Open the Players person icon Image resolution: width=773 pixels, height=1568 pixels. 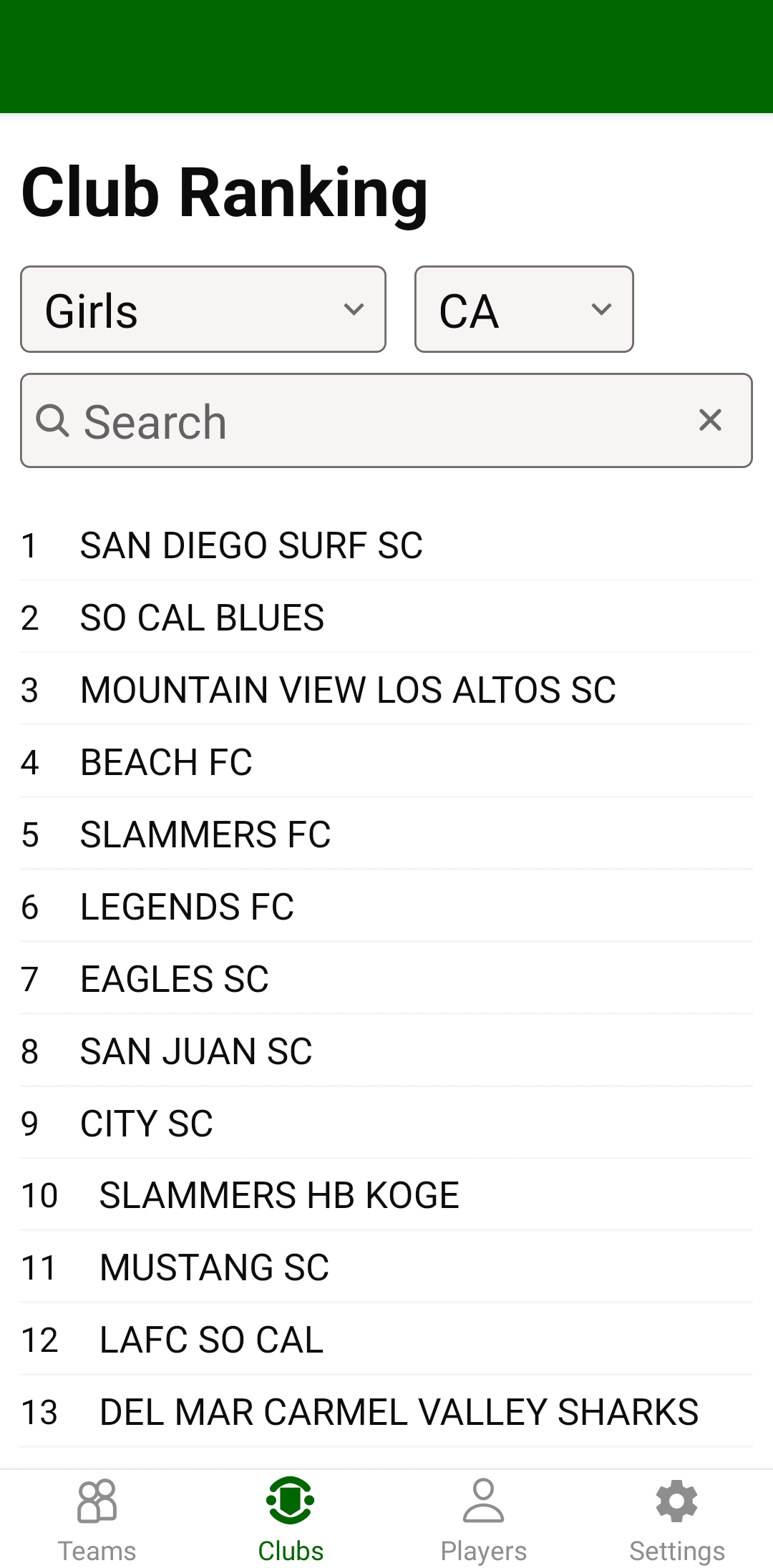click(483, 1501)
